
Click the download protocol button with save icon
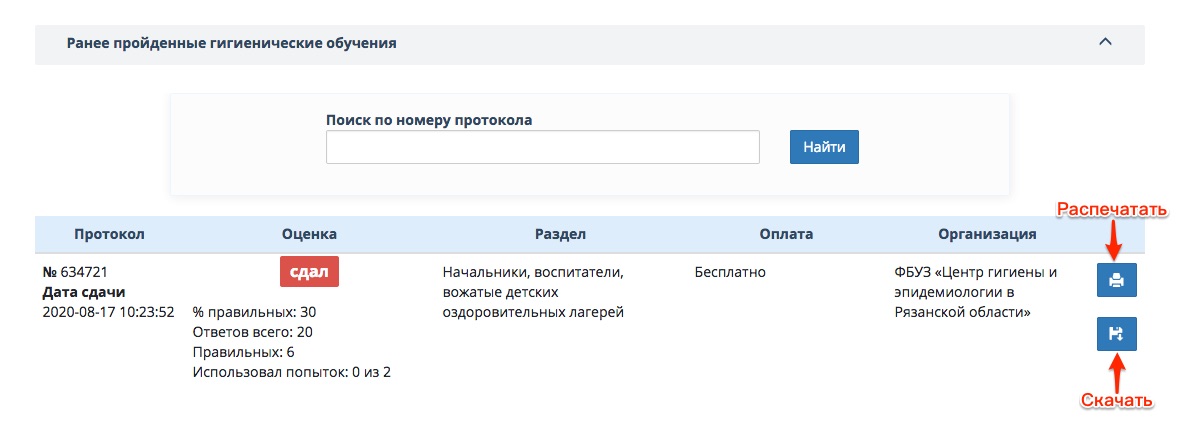[1116, 335]
